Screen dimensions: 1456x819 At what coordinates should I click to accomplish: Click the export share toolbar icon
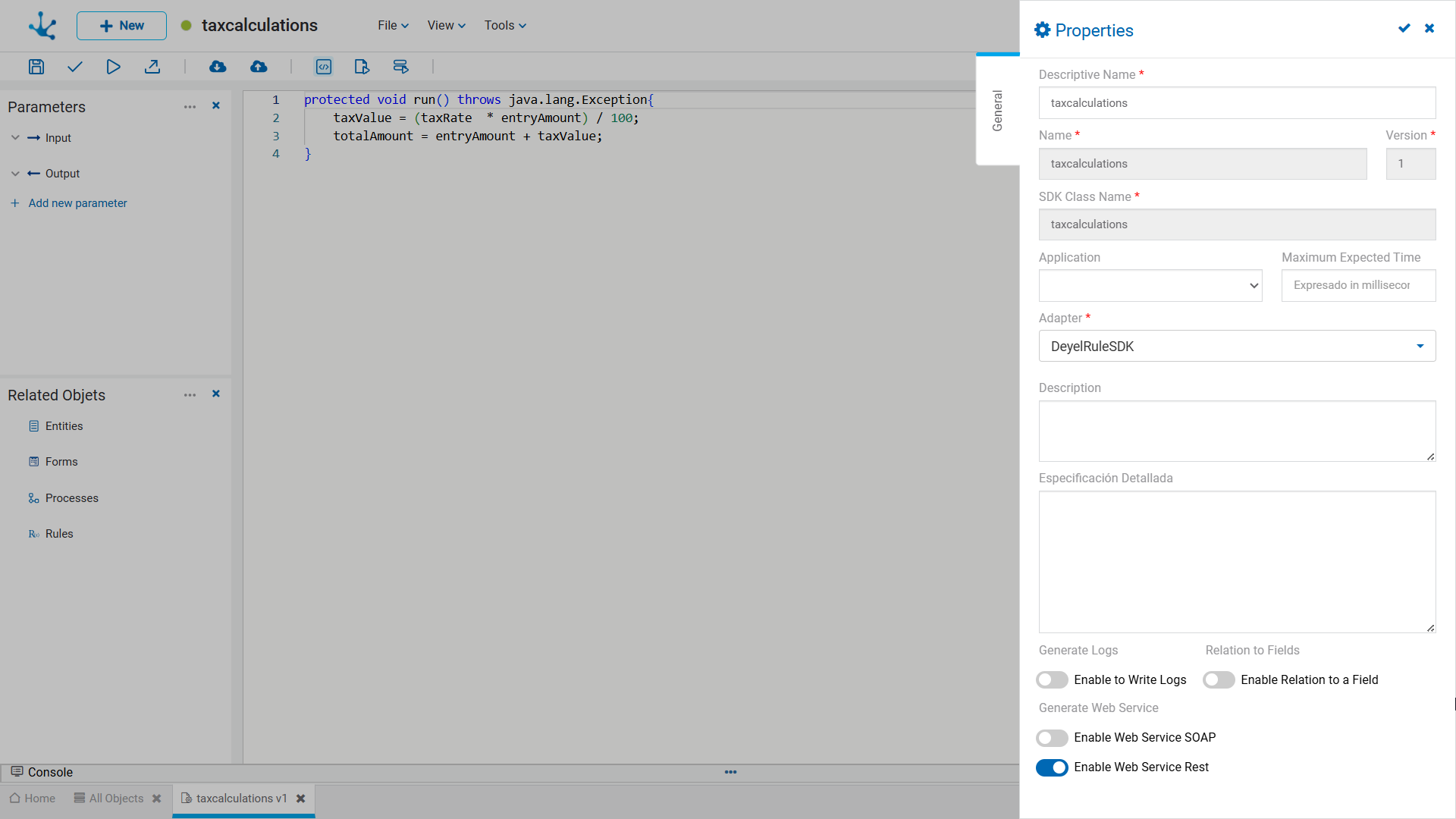point(152,67)
